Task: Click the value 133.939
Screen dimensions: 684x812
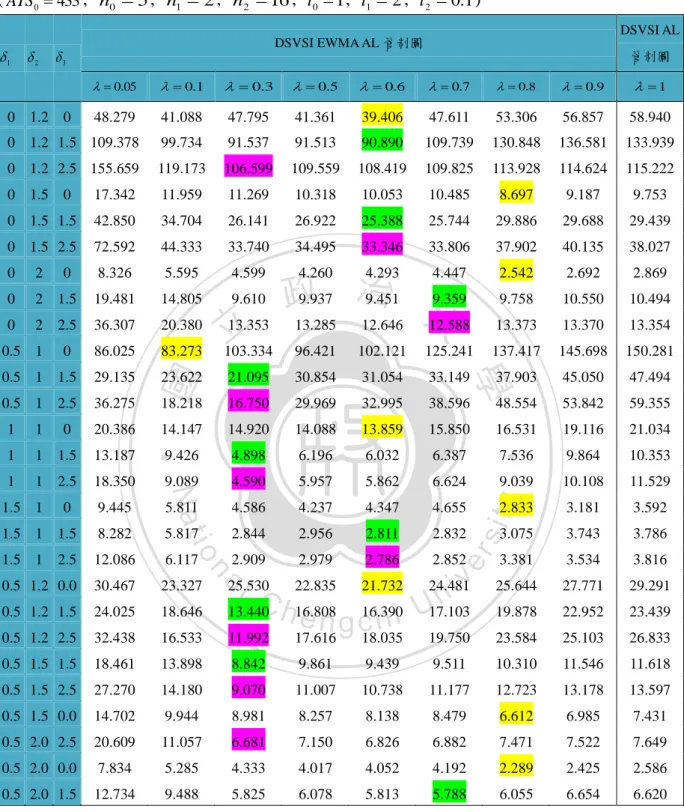Action: (x=650, y=142)
